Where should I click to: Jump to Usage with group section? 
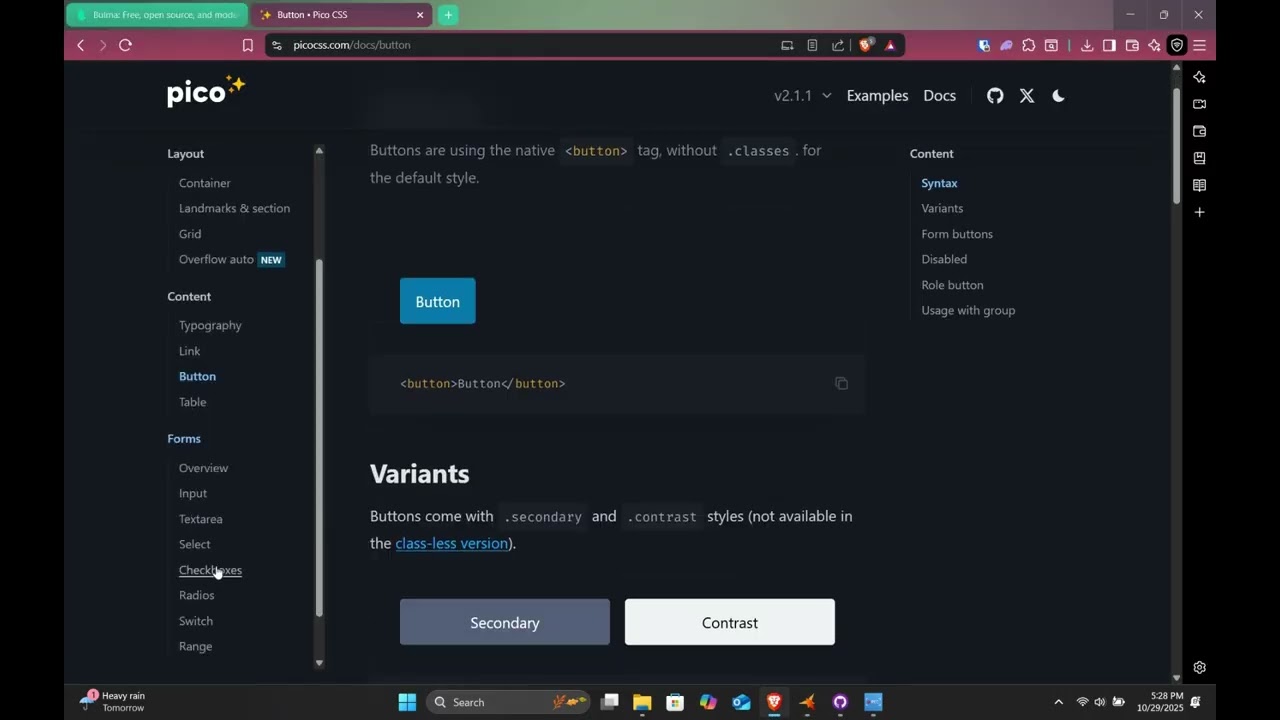click(x=969, y=310)
